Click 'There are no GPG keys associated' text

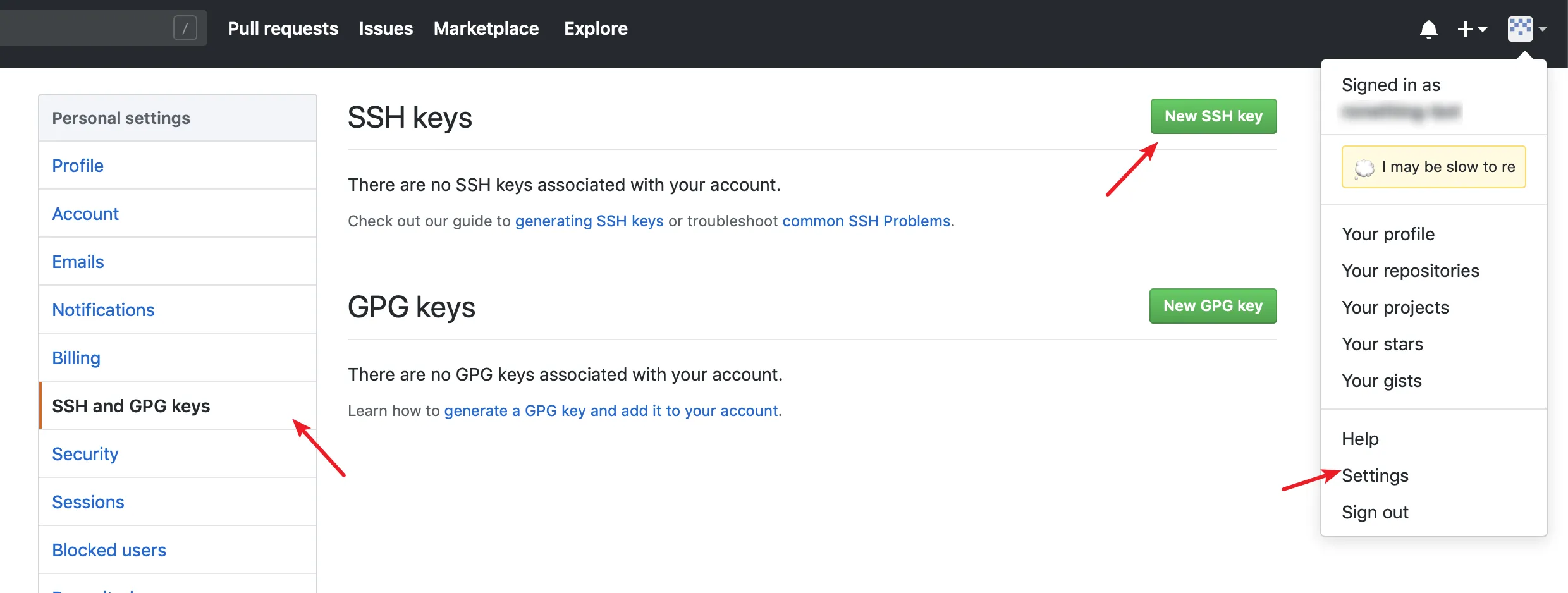point(565,375)
